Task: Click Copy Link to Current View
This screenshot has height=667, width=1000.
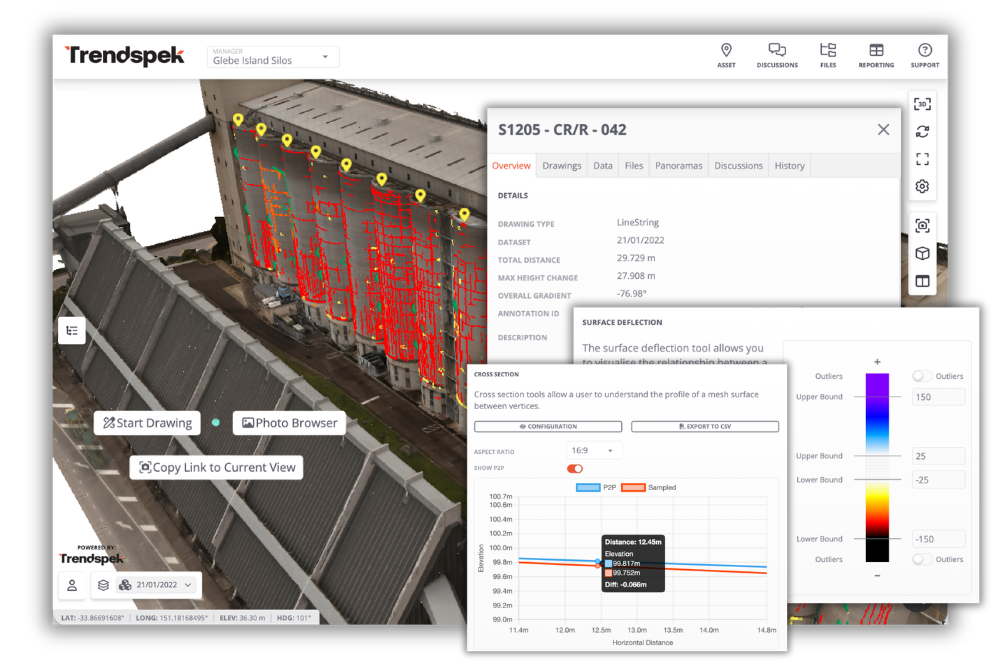Action: pos(217,467)
